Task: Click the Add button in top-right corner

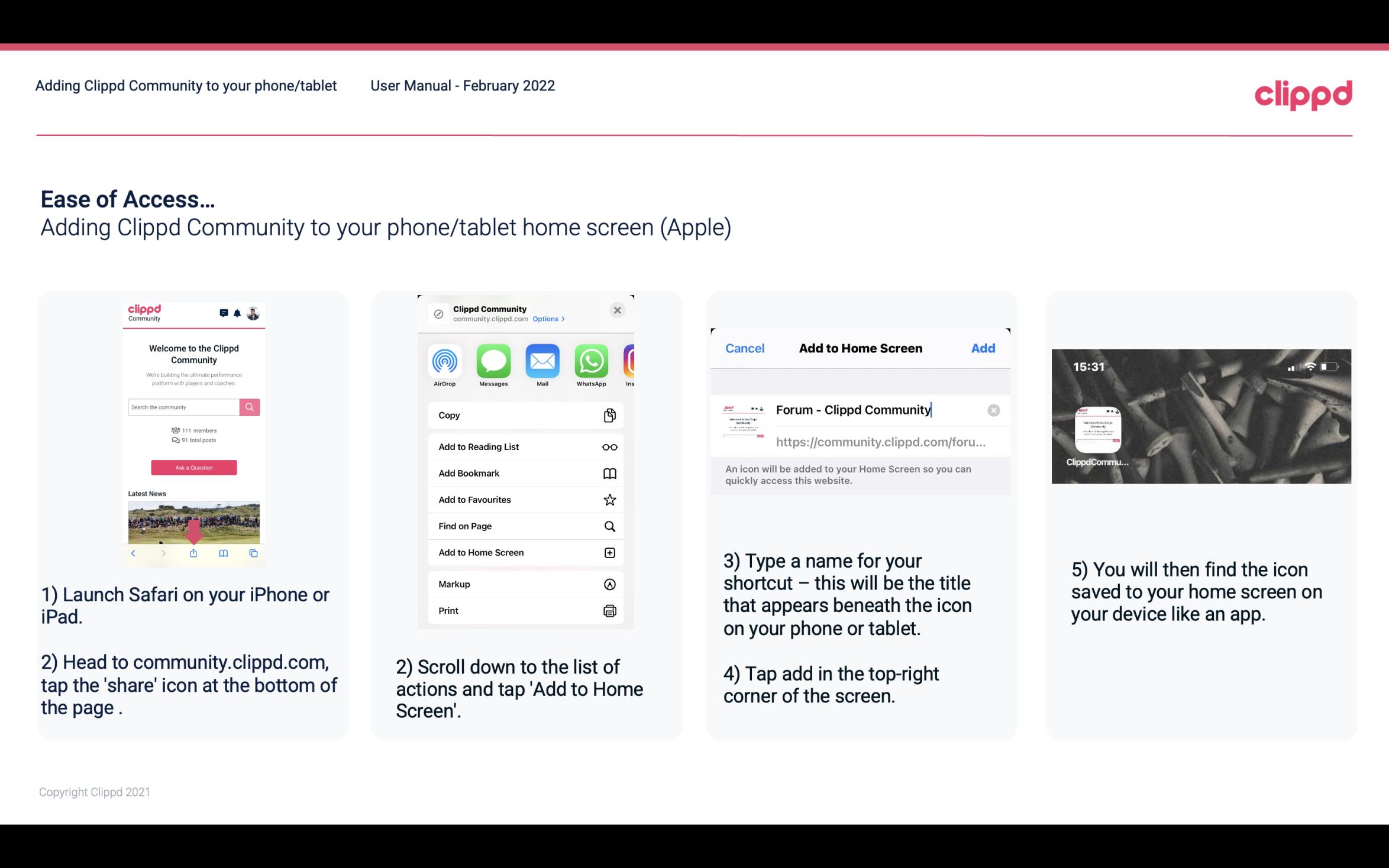Action: click(x=982, y=348)
